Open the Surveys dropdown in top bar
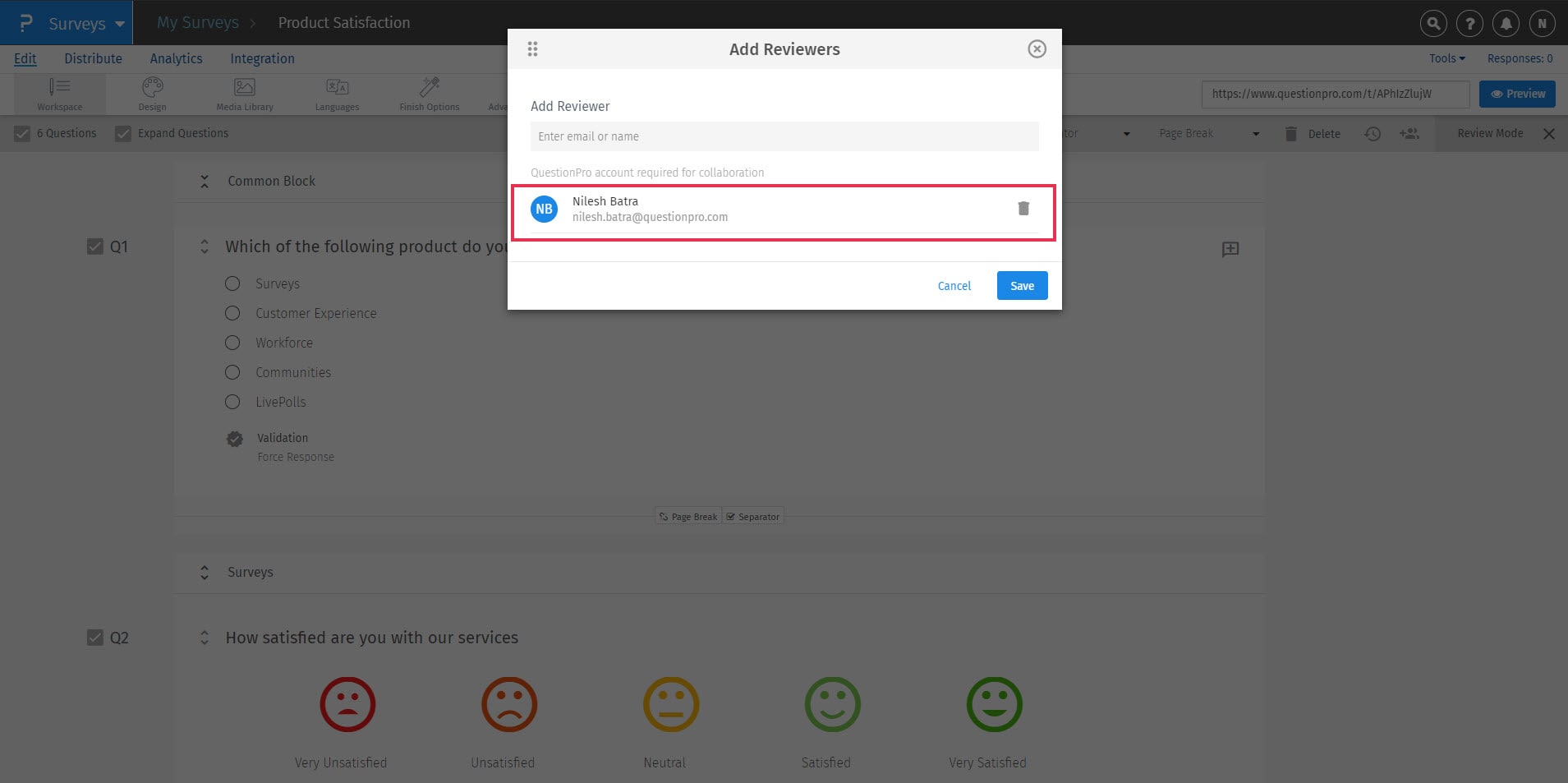Screen dimensions: 1568x783 click(77, 23)
